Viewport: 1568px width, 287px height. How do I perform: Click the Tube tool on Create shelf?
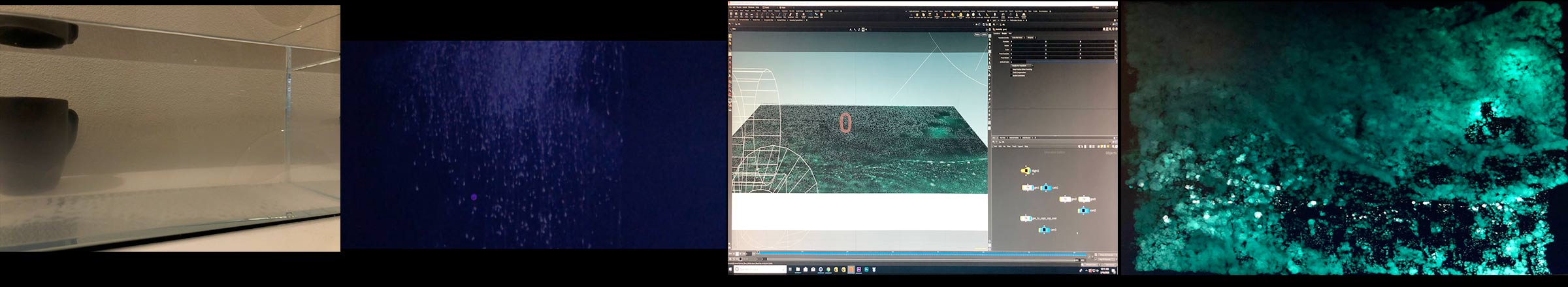click(x=741, y=15)
